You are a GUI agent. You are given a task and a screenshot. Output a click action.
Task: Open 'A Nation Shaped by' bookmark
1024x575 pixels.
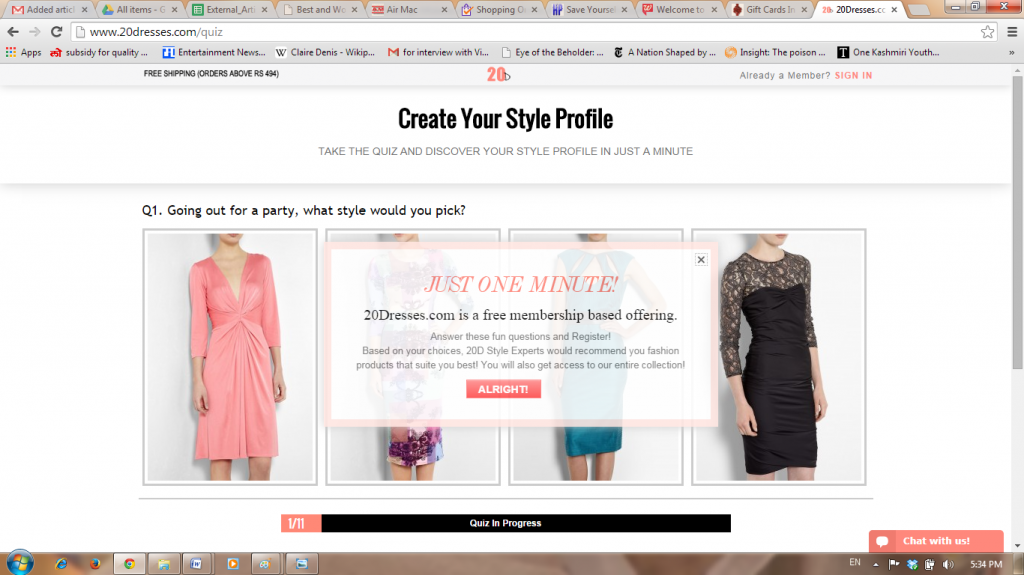click(664, 52)
